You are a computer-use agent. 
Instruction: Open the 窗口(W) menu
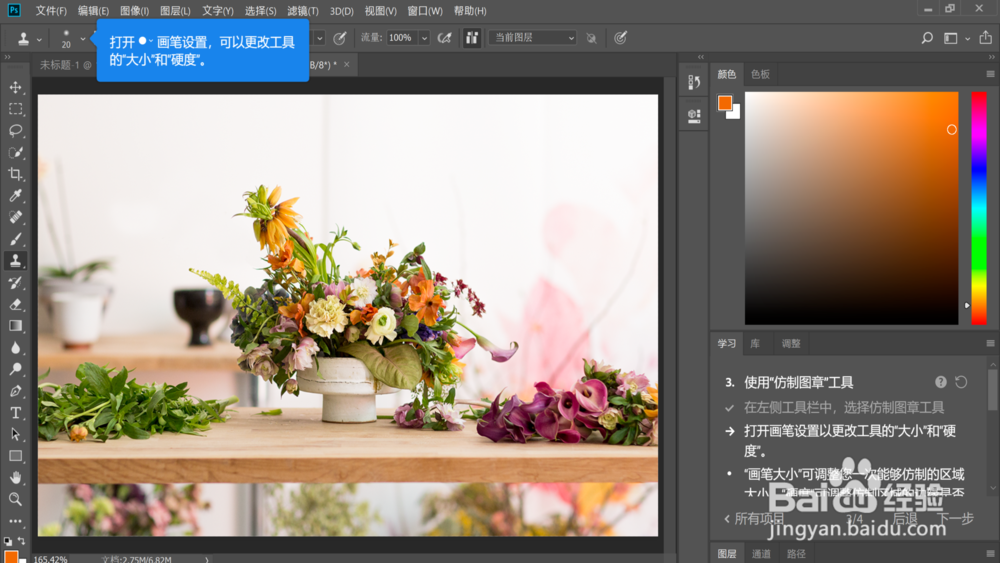pos(425,11)
